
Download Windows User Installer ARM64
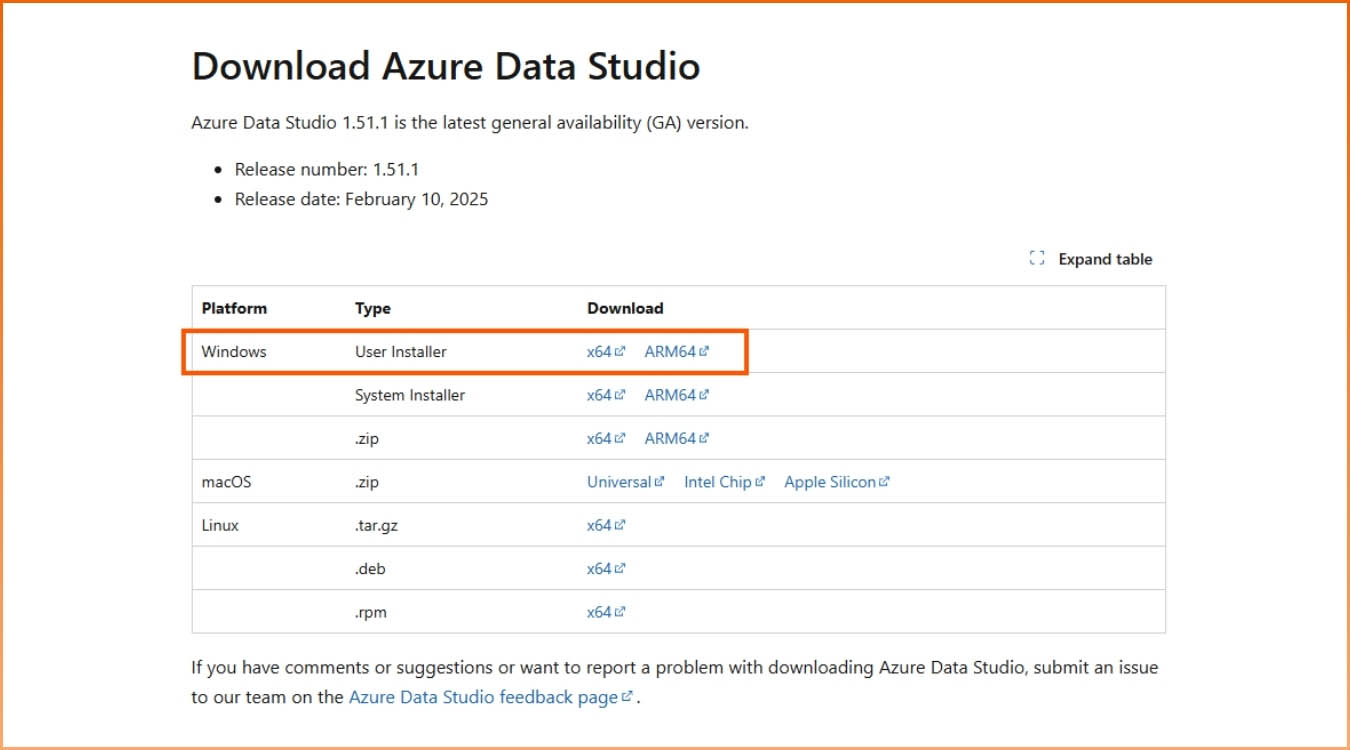coord(677,352)
